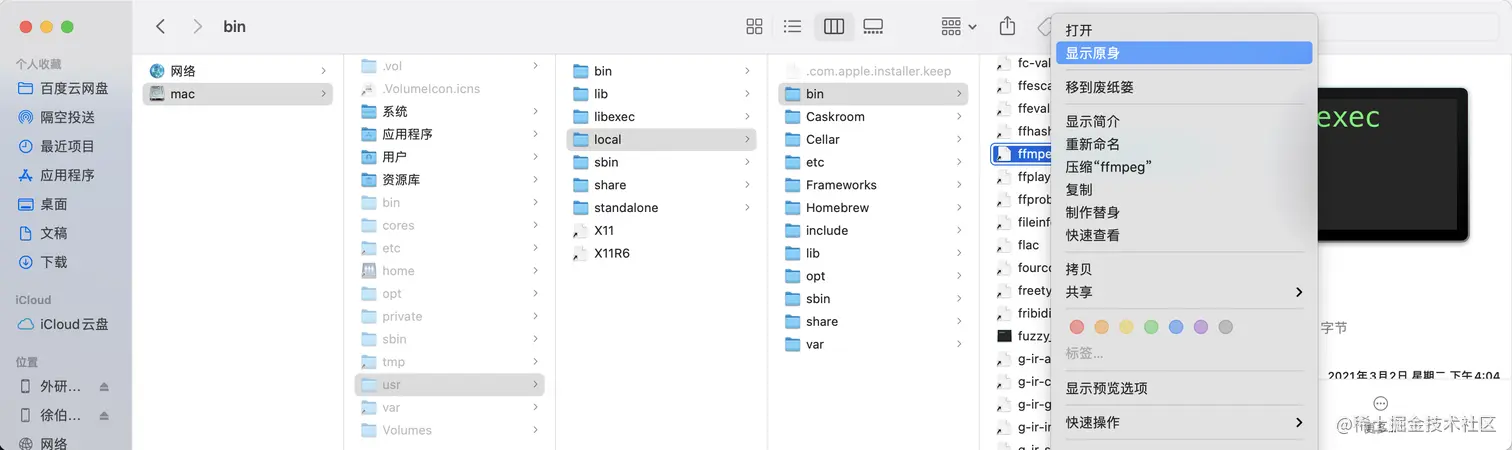Open the Volumes folder

[x=449, y=430]
